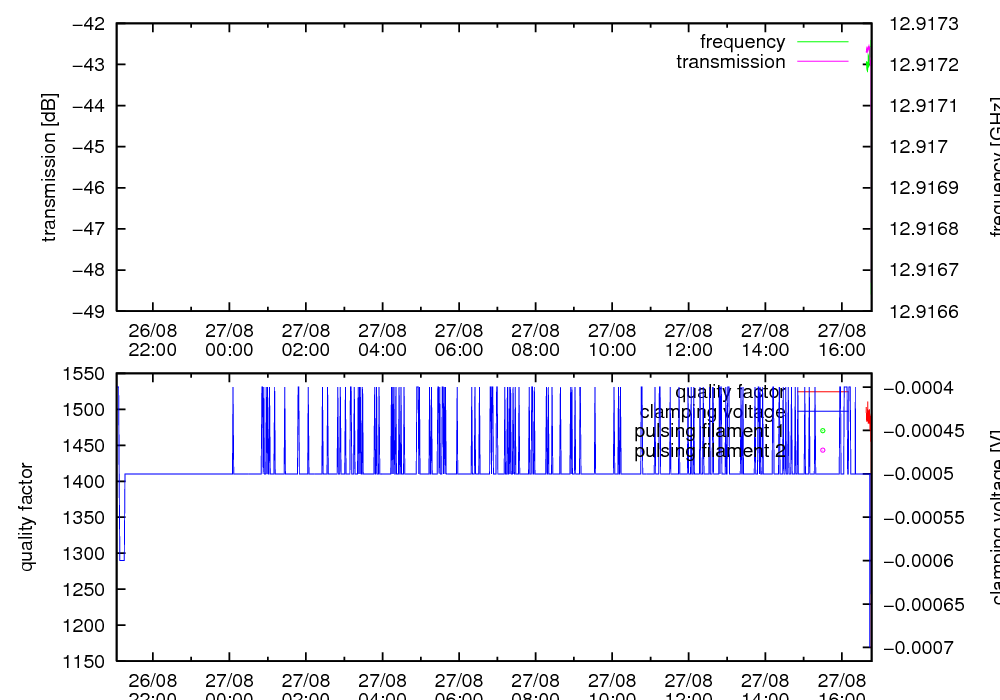Viewport: 1000px width, 700px height.
Task: Select the green frequency legend line sample
Action: coord(822,42)
